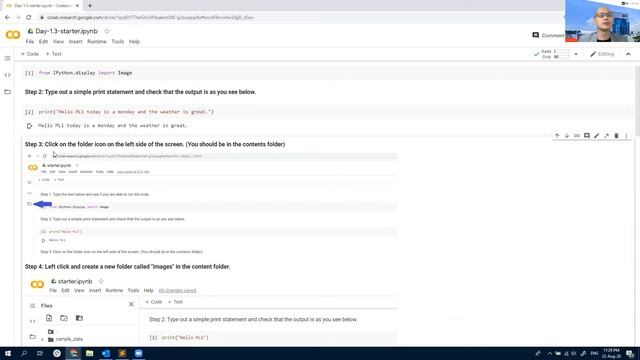640x360 pixels.
Task: Open the Editing mode selector
Action: (x=602, y=54)
